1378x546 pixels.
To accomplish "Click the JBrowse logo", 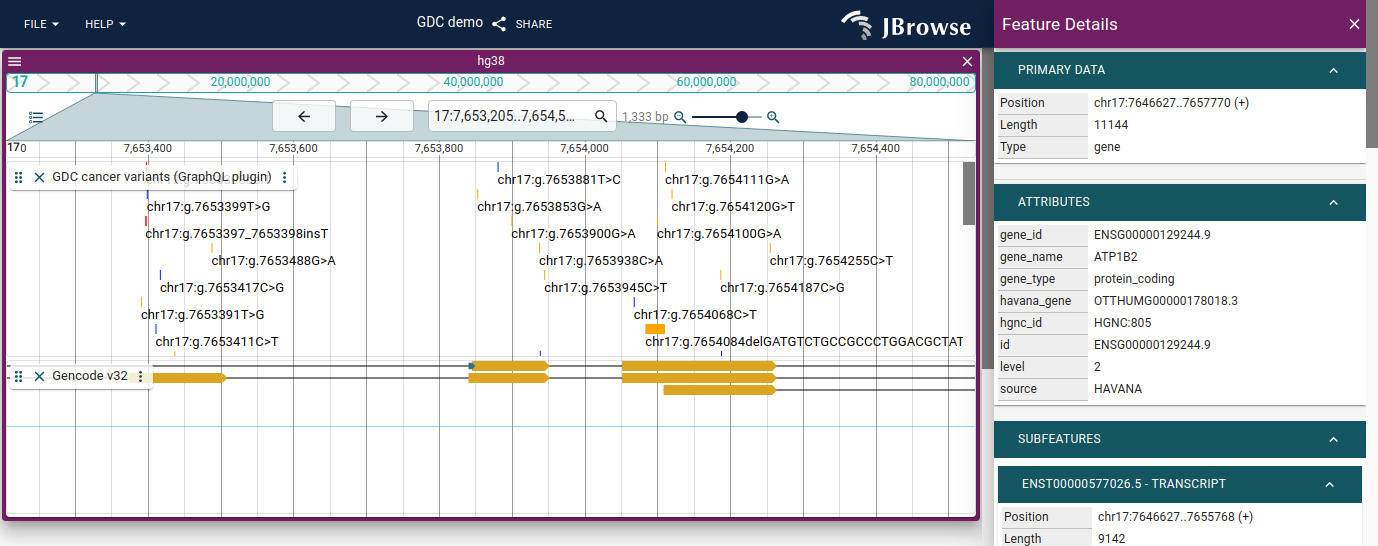I will point(906,25).
